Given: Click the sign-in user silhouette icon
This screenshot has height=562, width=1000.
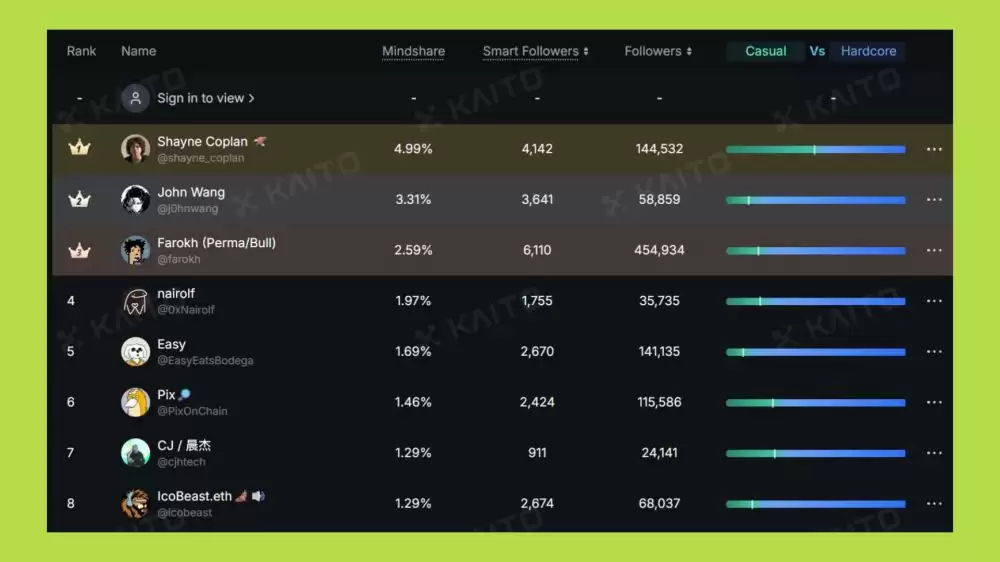Looking at the screenshot, I should 135,98.
